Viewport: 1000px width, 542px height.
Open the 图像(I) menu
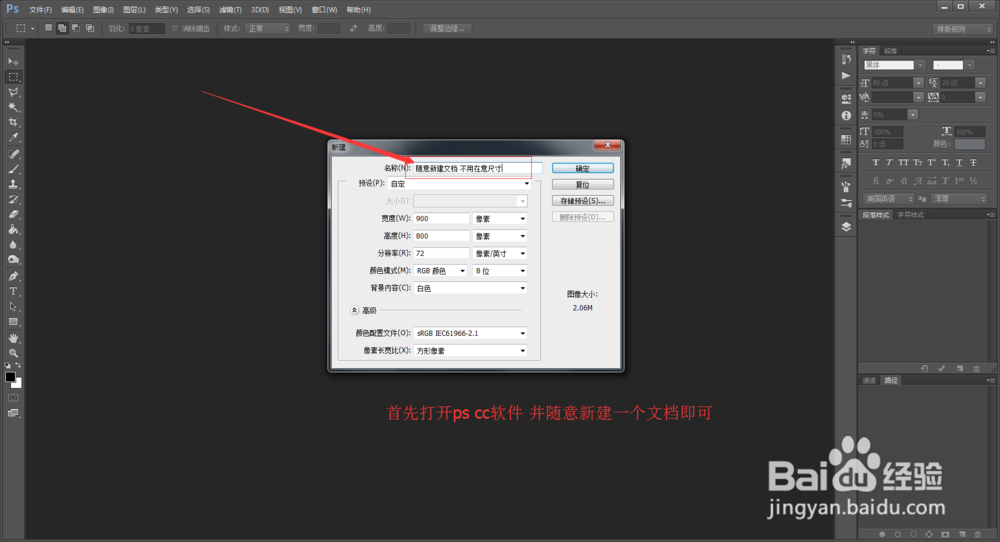pos(103,10)
